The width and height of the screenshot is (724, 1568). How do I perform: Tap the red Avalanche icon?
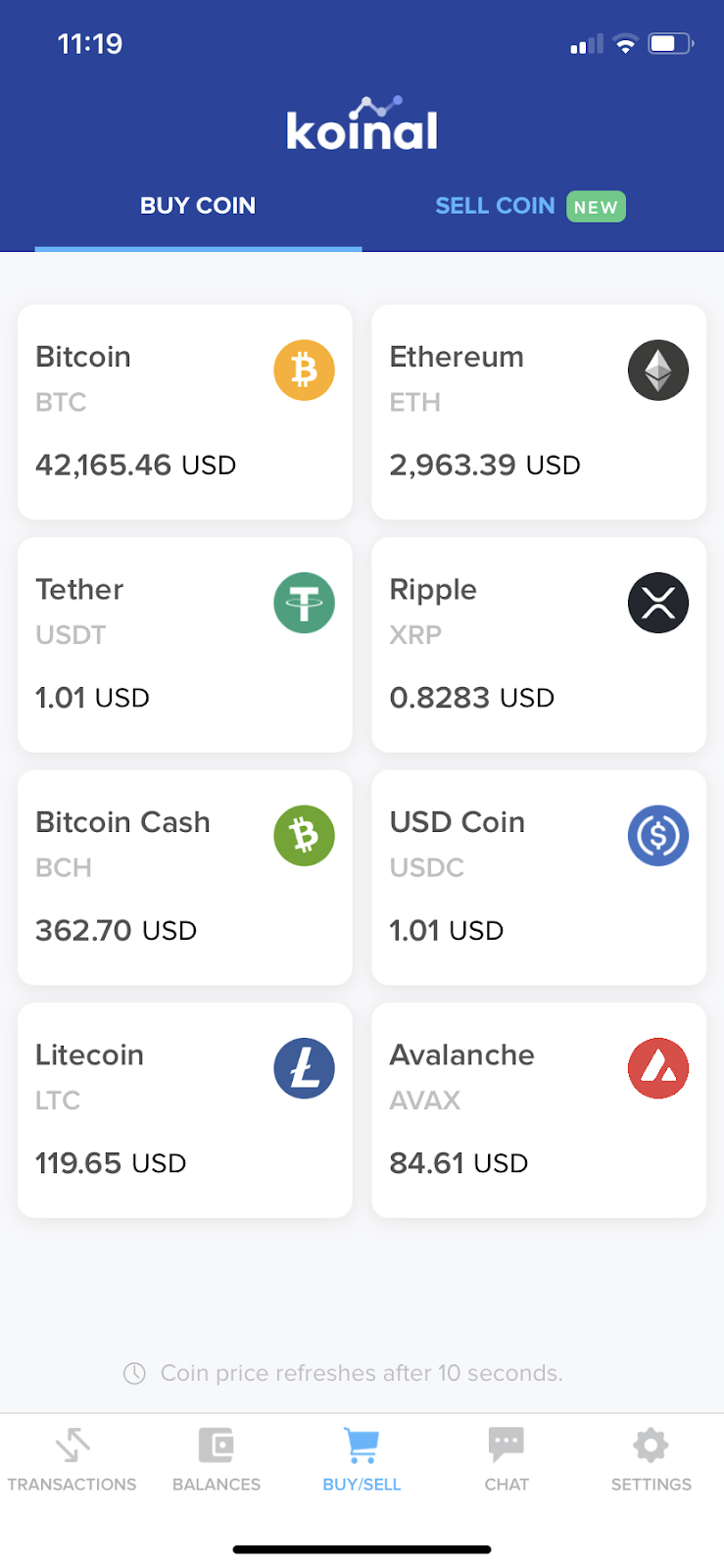(x=657, y=1068)
